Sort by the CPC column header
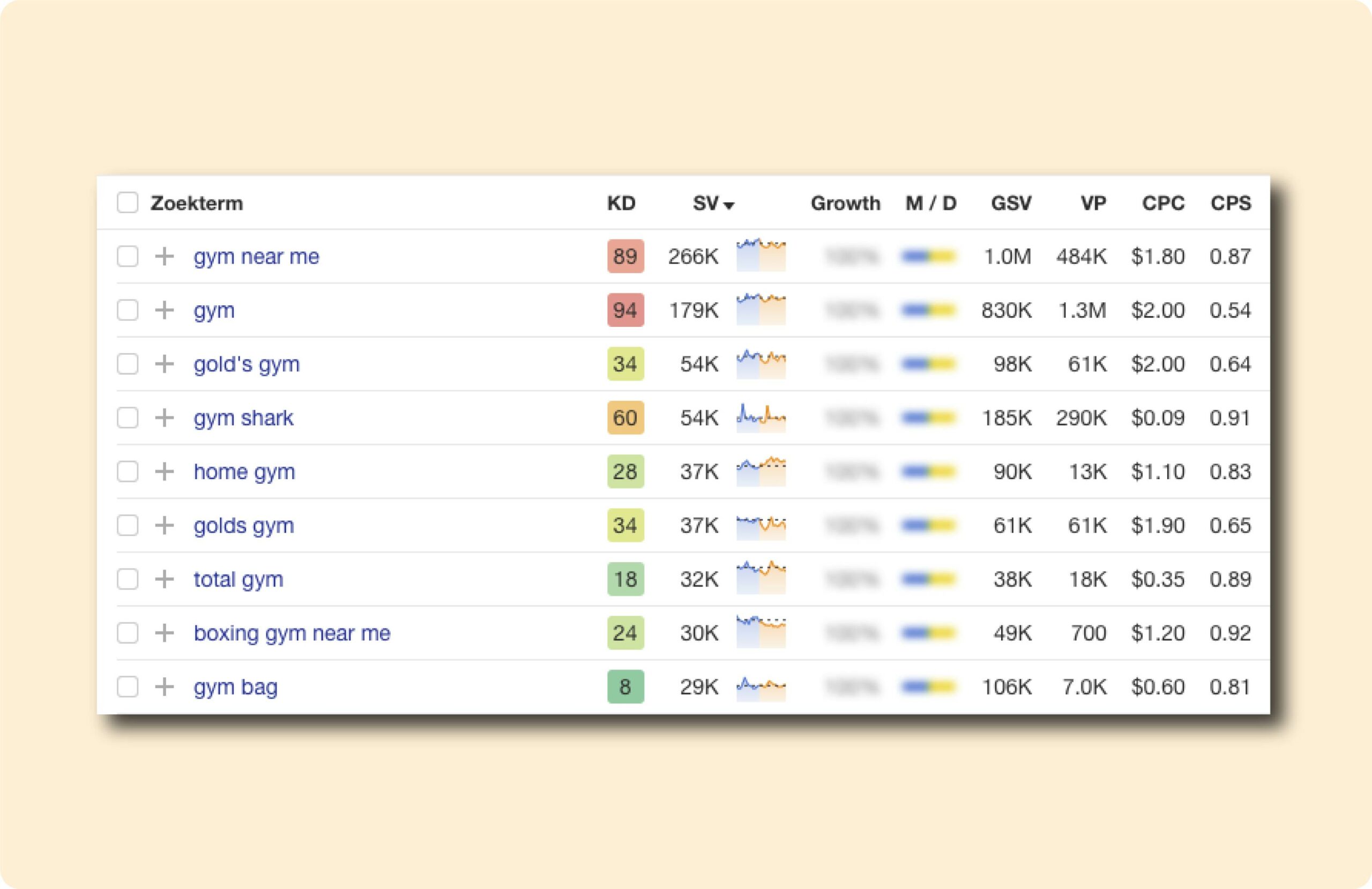Screen dimensions: 1372x889 (x=1164, y=203)
